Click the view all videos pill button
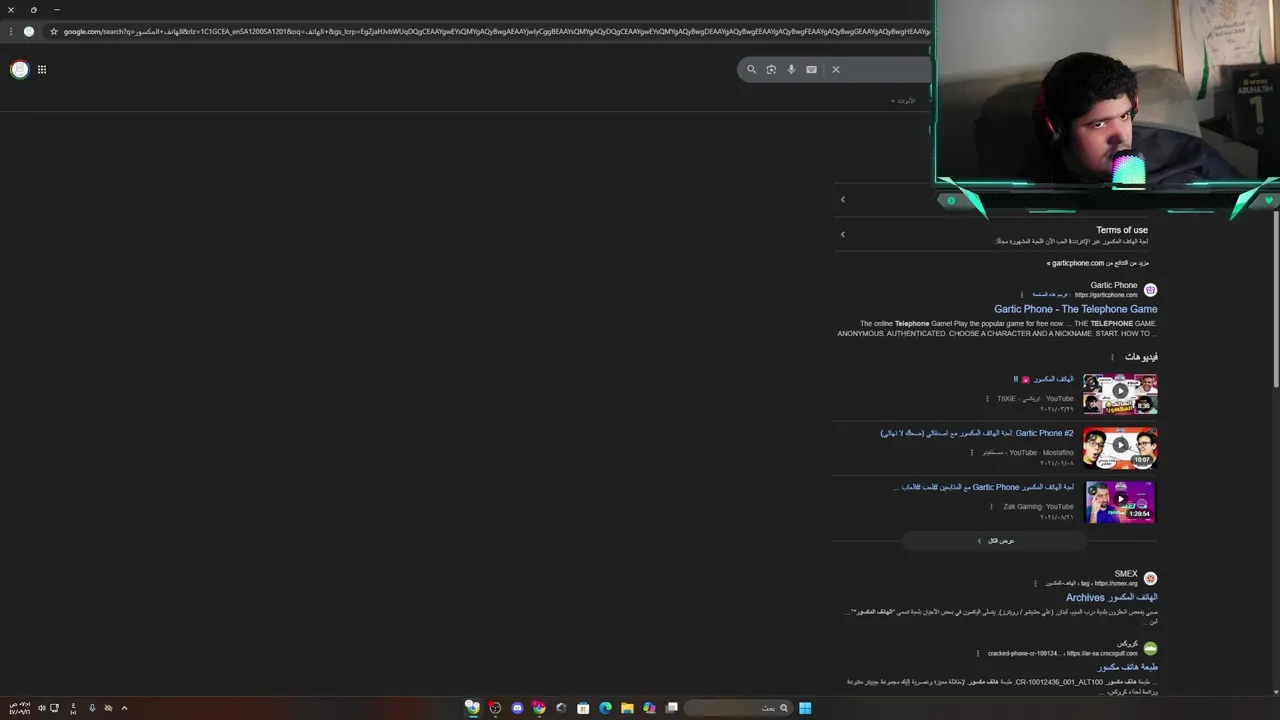 pos(995,541)
